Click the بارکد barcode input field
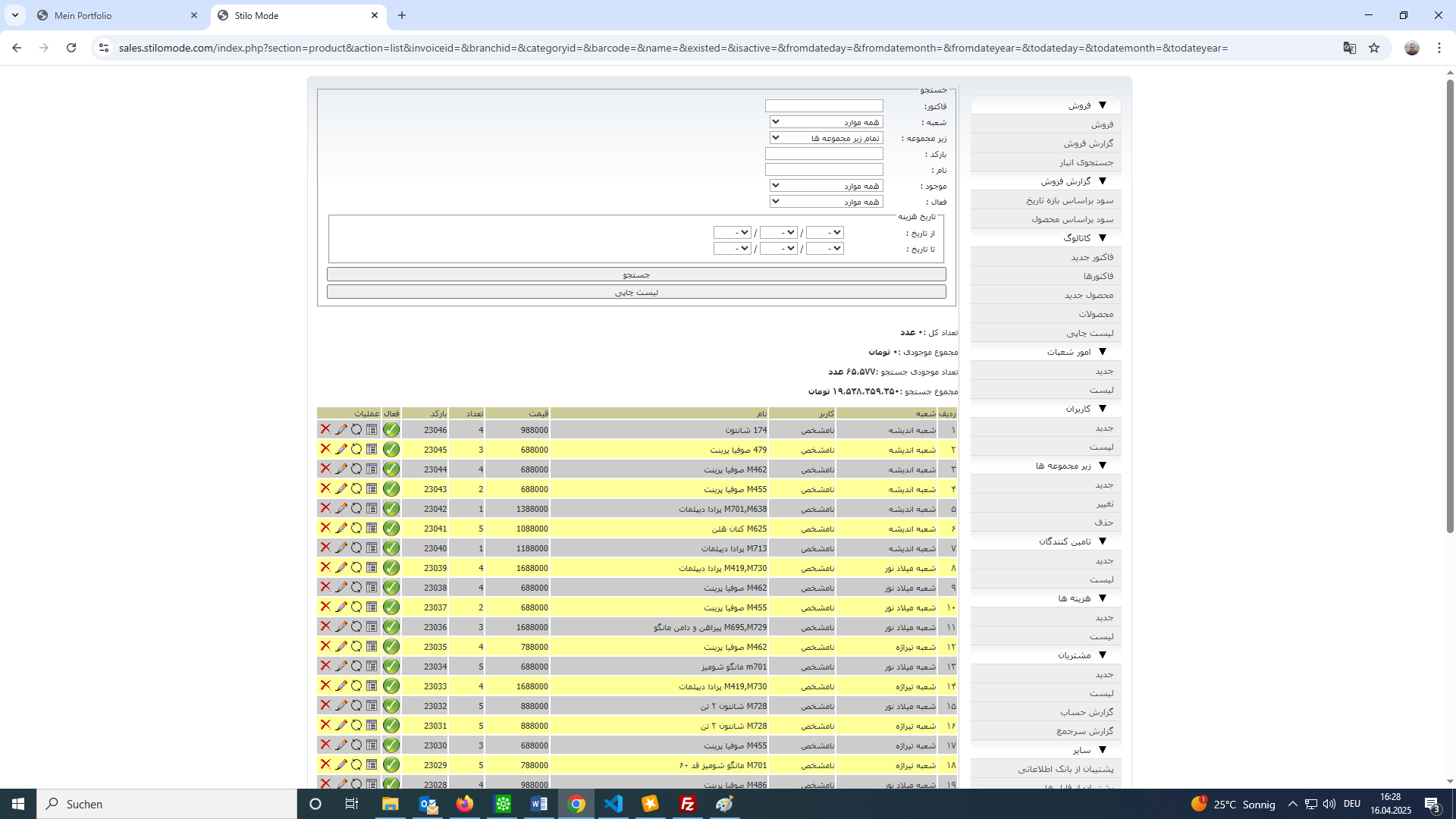The image size is (1456, 819). pyautogui.click(x=824, y=154)
